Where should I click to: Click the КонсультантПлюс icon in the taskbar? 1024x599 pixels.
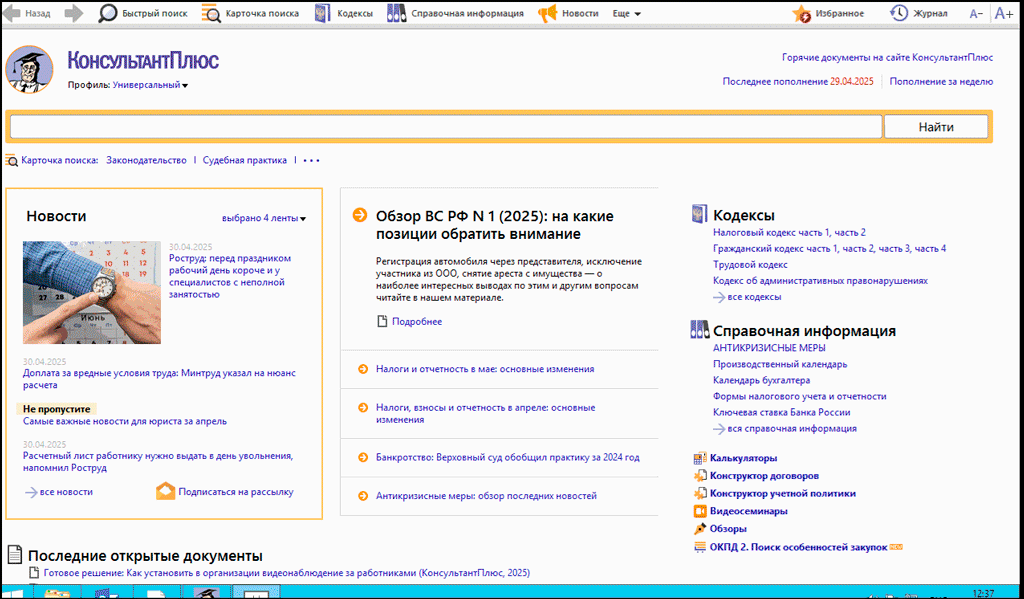coord(208,593)
